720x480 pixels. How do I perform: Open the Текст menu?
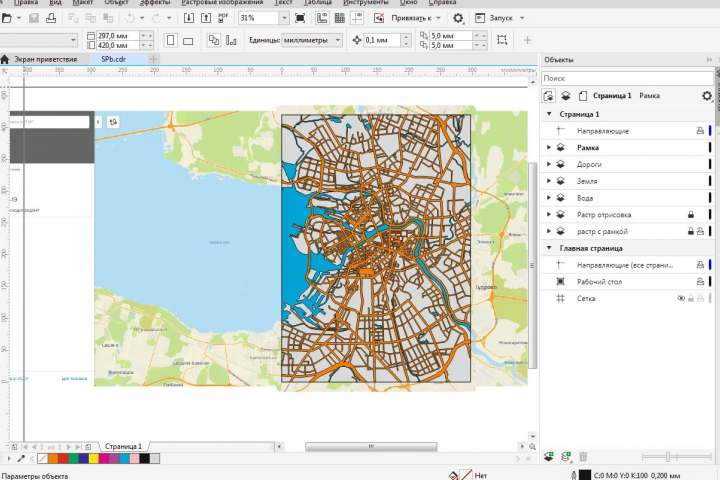coord(284,3)
